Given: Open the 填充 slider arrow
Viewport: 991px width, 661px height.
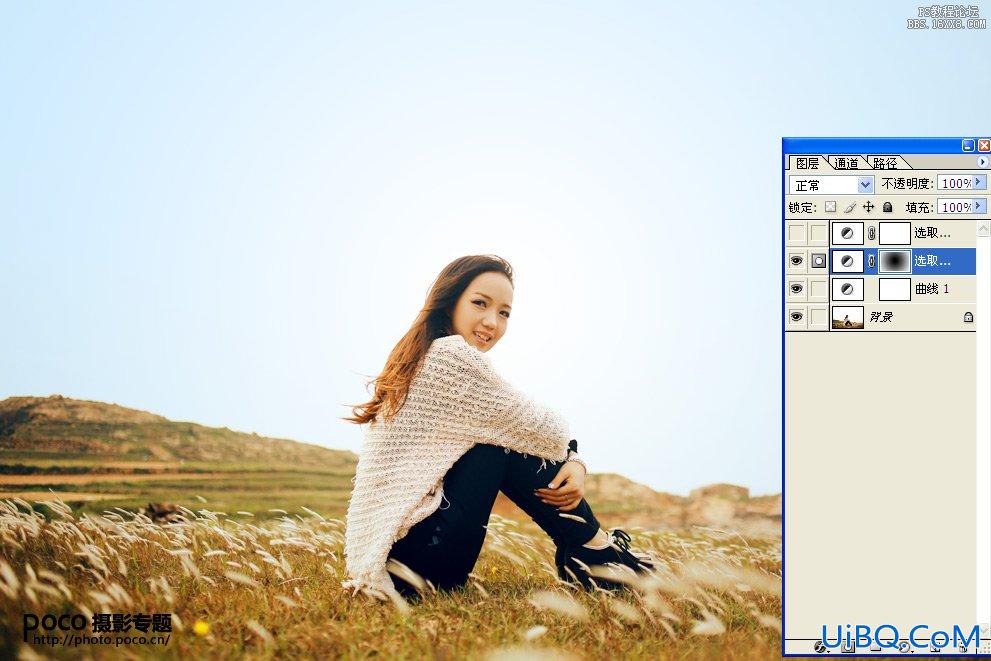Looking at the screenshot, I should coord(979,206).
